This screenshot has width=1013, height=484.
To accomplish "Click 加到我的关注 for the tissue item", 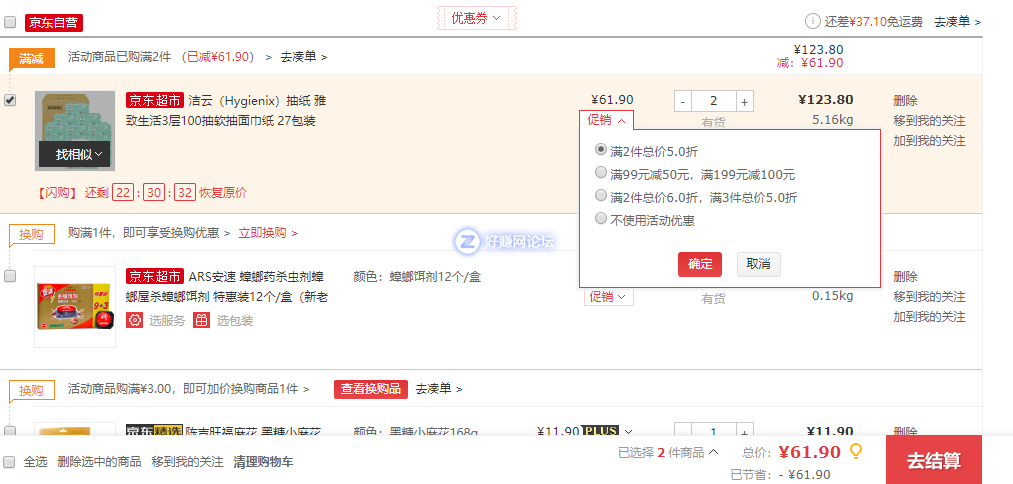I will point(929,141).
